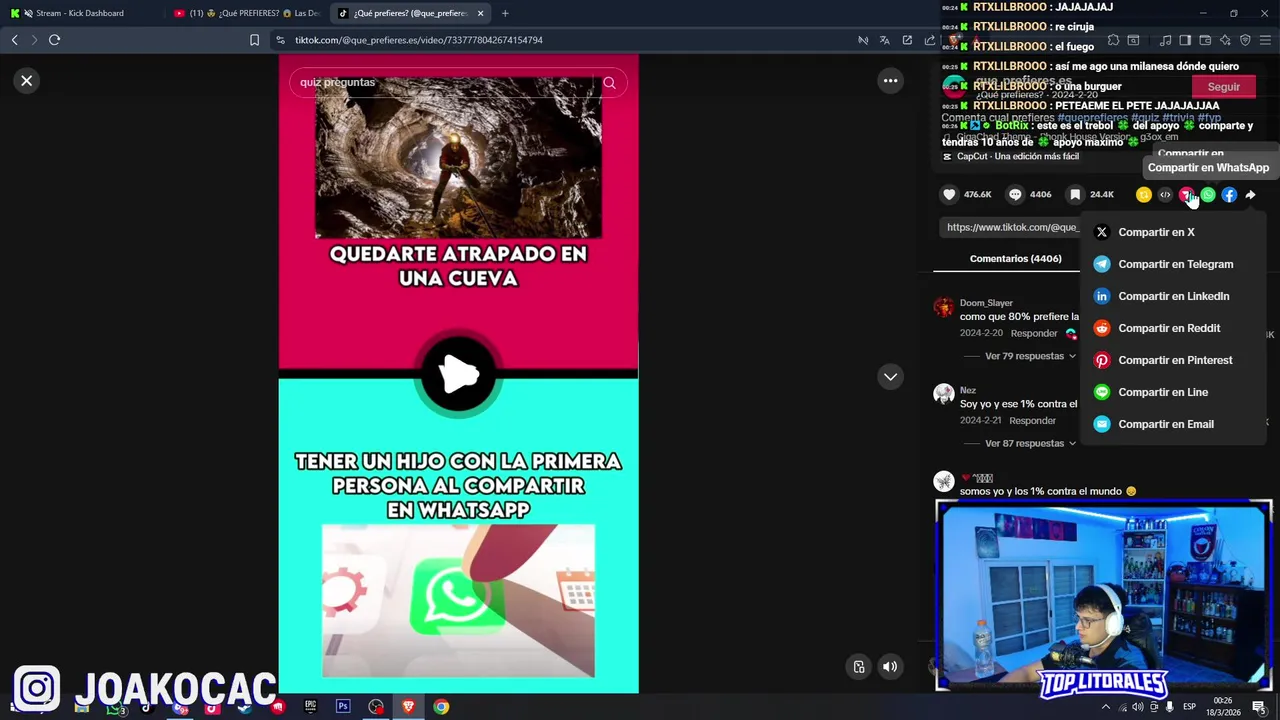This screenshot has height=720, width=1280.
Task: Click the red send-to-friends icon
Action: [1186, 195]
